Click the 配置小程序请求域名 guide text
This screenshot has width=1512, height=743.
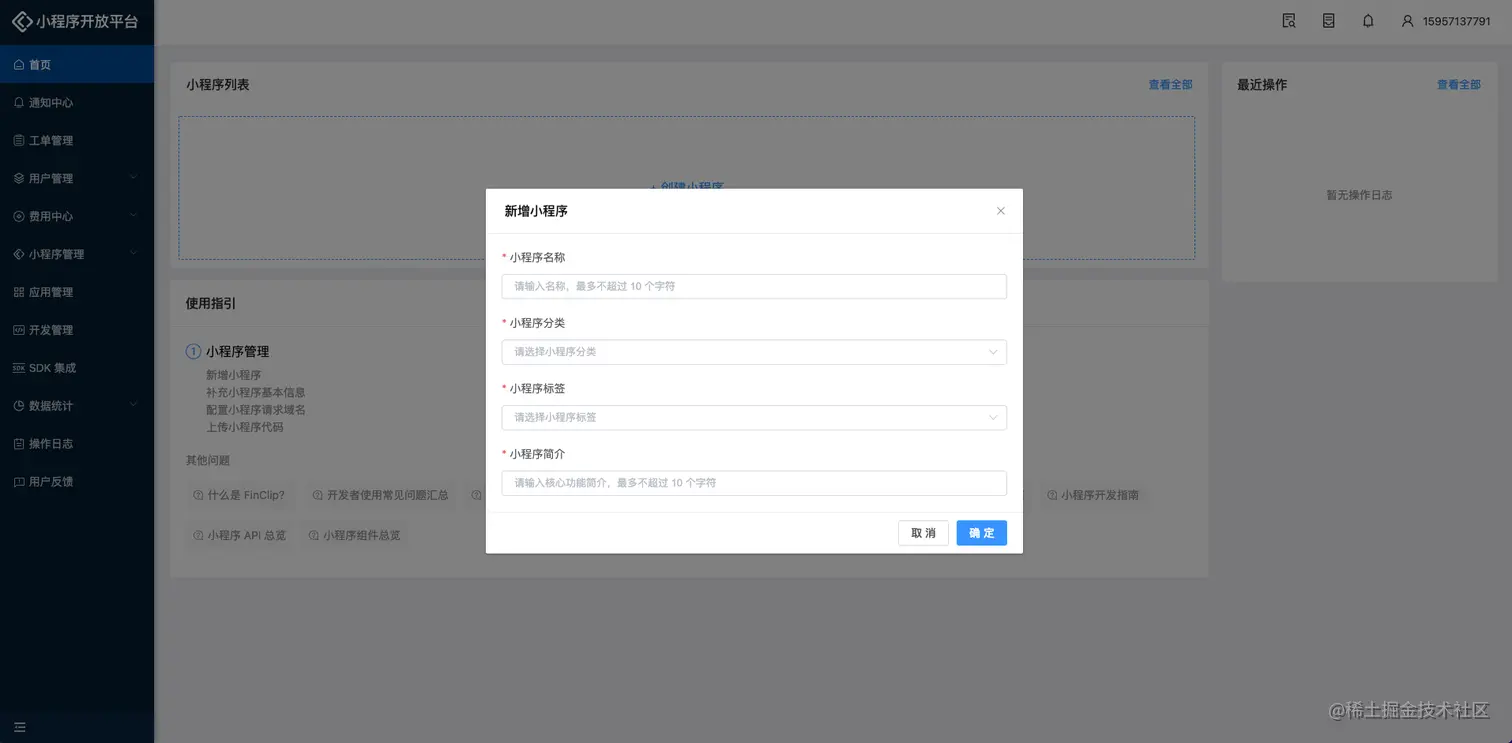(255, 410)
